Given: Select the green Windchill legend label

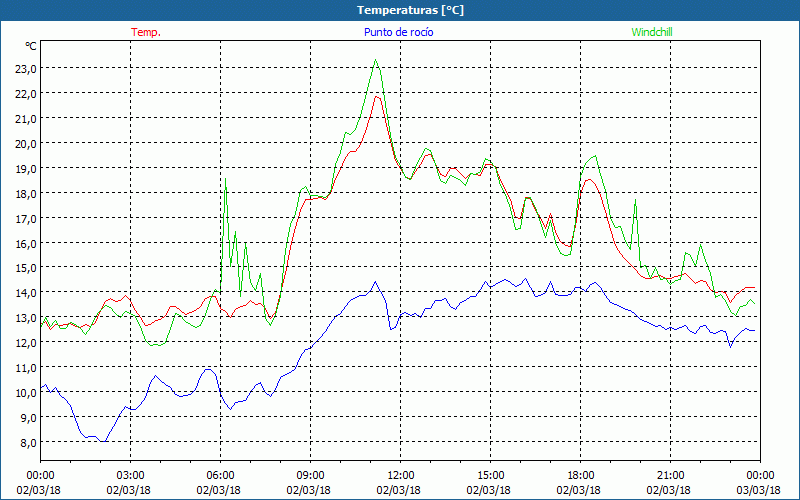Looking at the screenshot, I should (652, 32).
